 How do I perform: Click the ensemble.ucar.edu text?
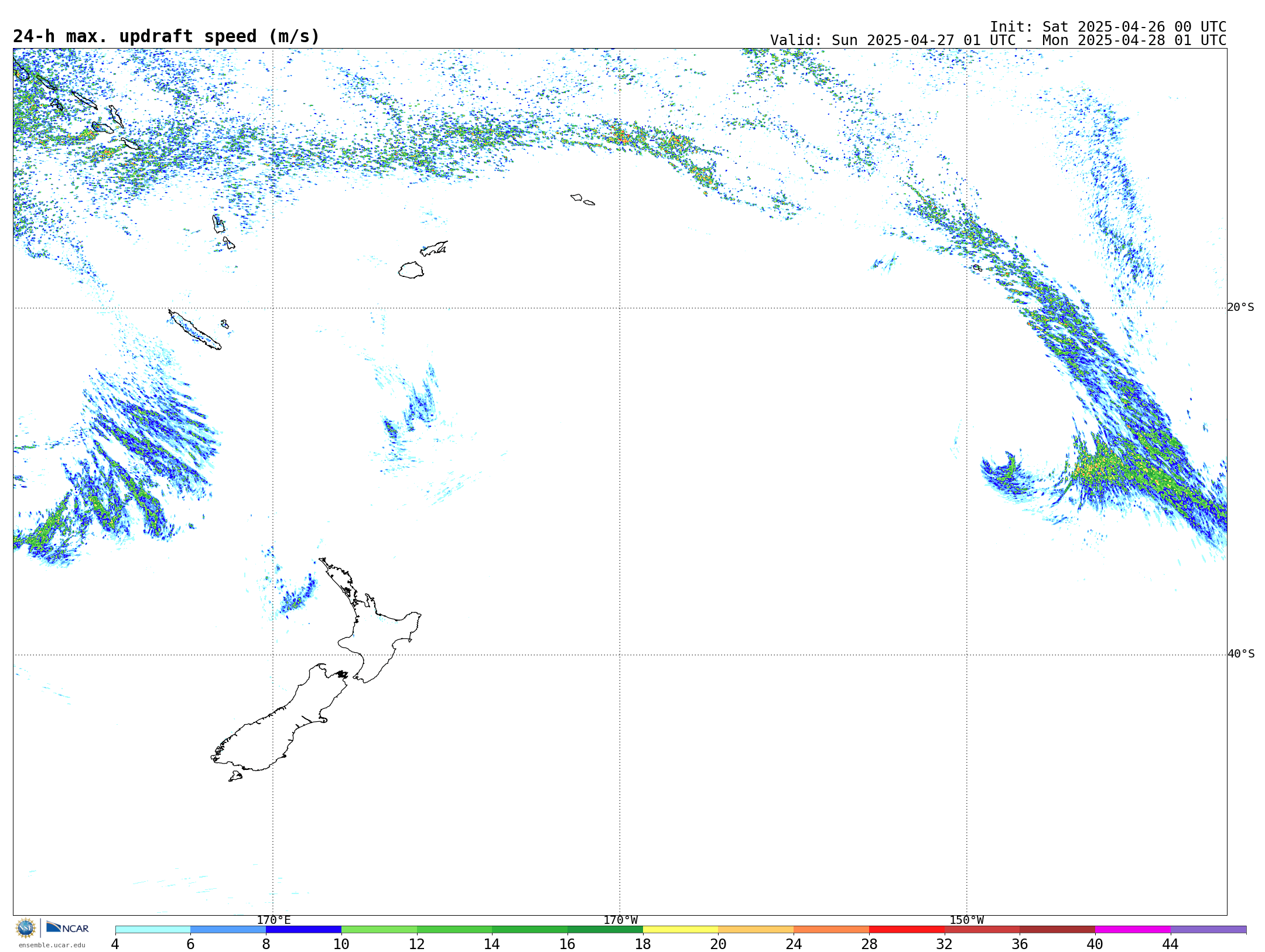52,945
